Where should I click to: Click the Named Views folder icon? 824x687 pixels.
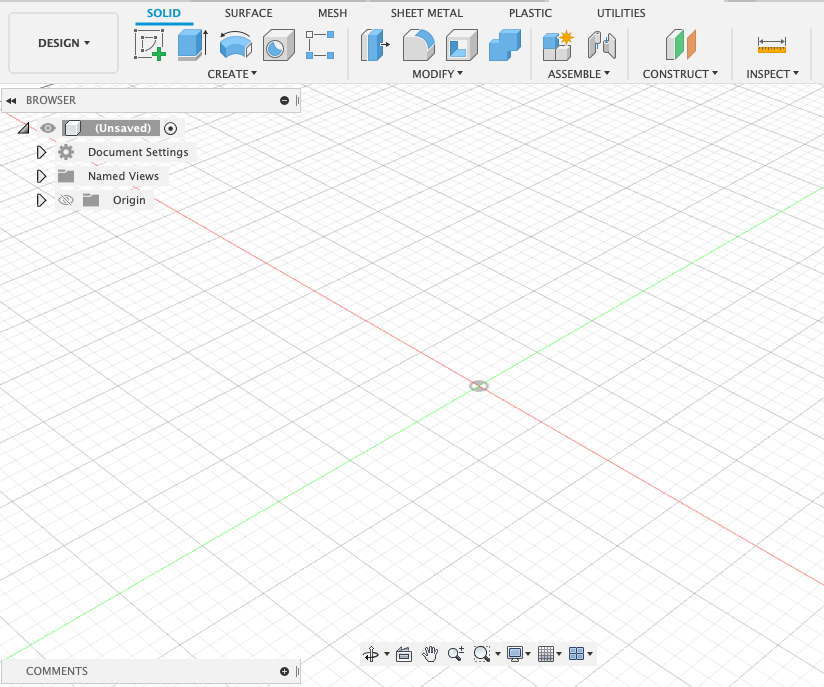[66, 176]
